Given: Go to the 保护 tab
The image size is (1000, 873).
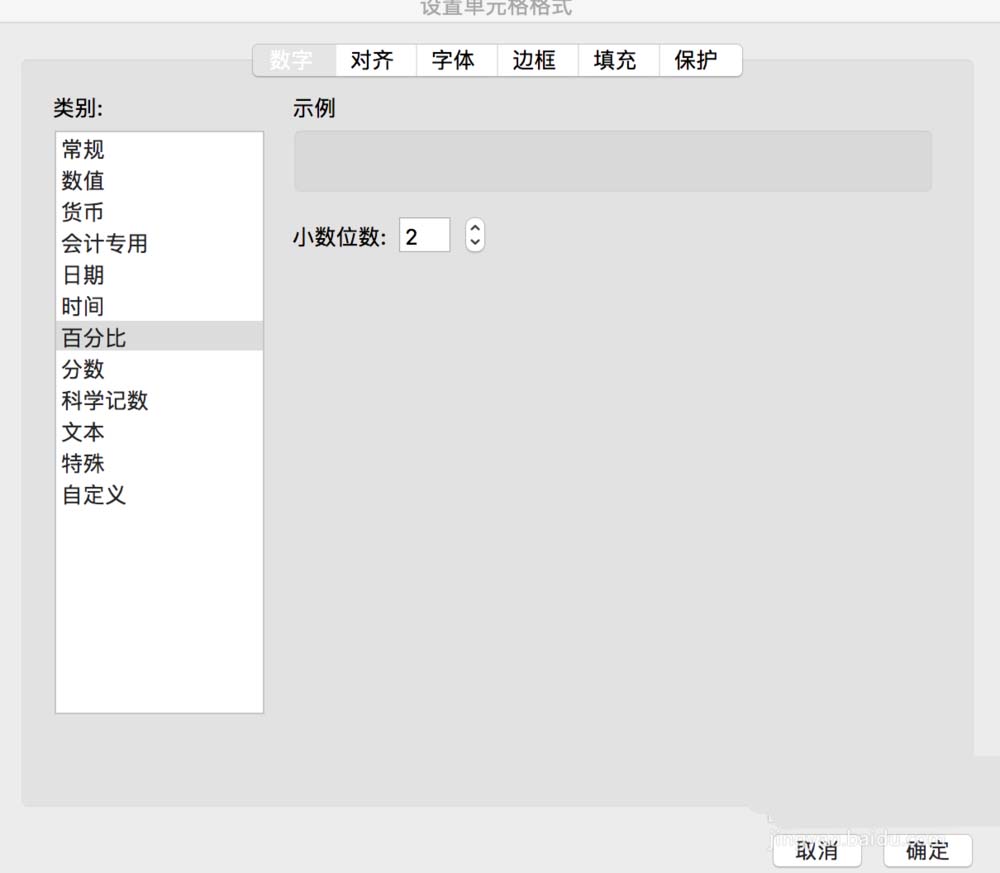Looking at the screenshot, I should pos(696,60).
